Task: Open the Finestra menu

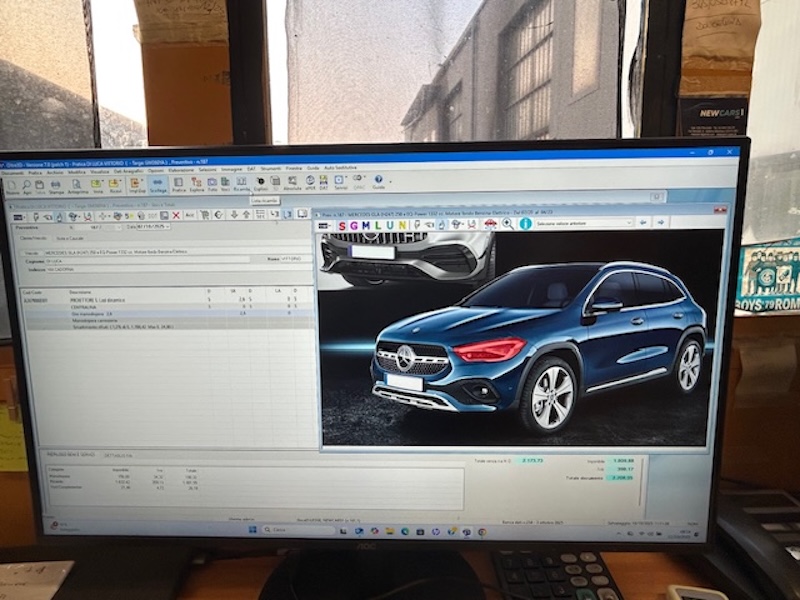Action: [x=293, y=168]
